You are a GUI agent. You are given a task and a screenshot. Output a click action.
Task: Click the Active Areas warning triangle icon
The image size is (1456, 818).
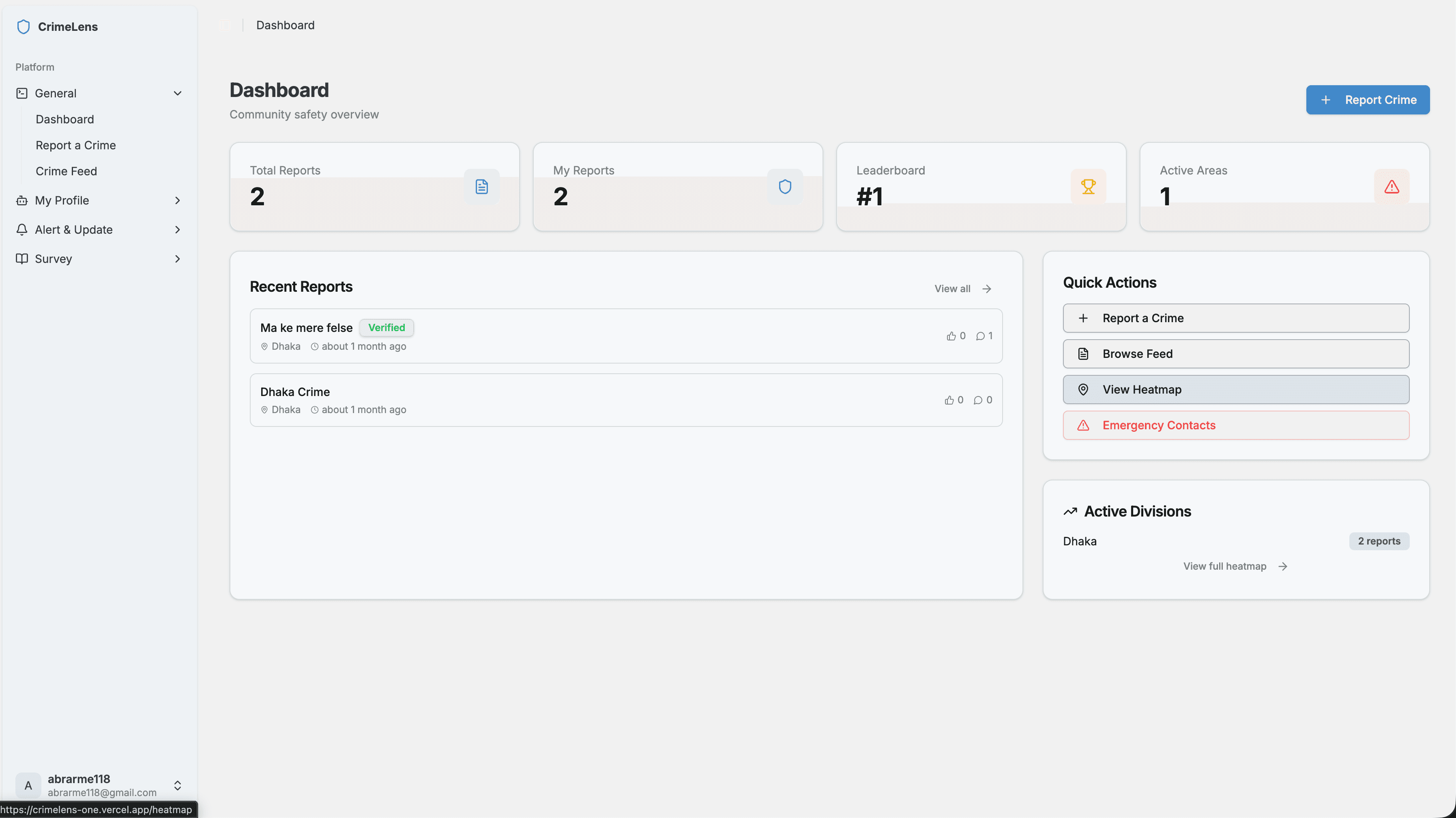coord(1392,187)
